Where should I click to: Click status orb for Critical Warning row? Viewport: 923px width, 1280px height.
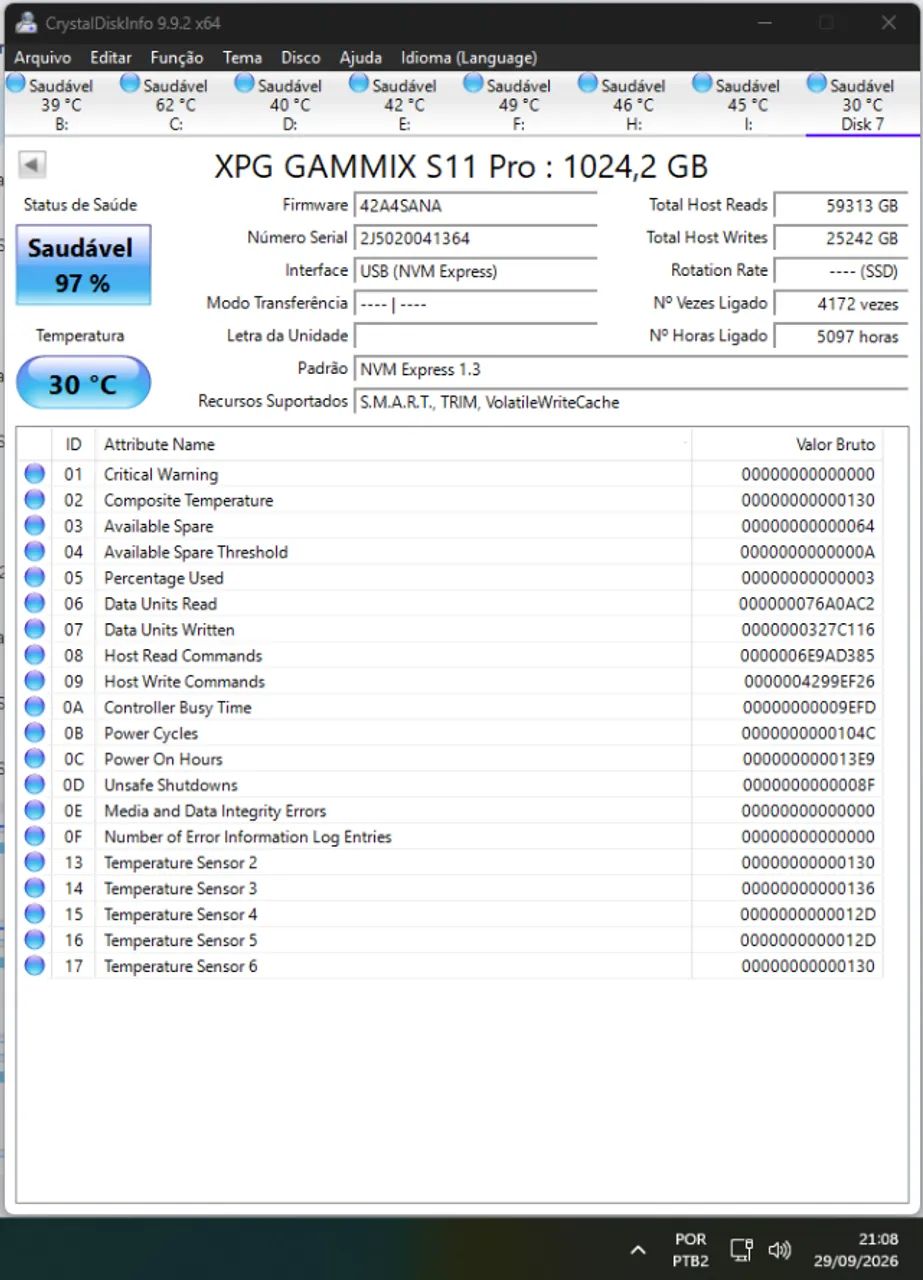(x=35, y=474)
